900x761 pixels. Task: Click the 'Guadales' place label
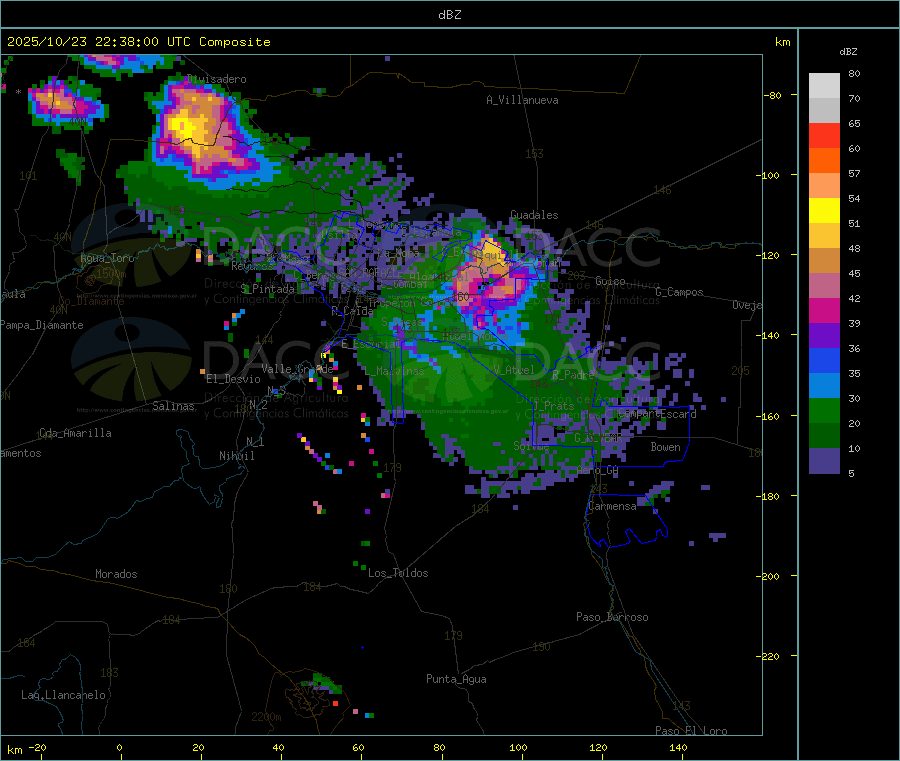click(534, 215)
